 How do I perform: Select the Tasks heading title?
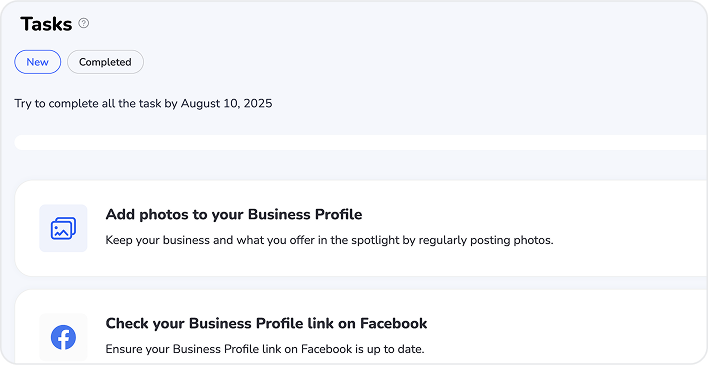46,24
